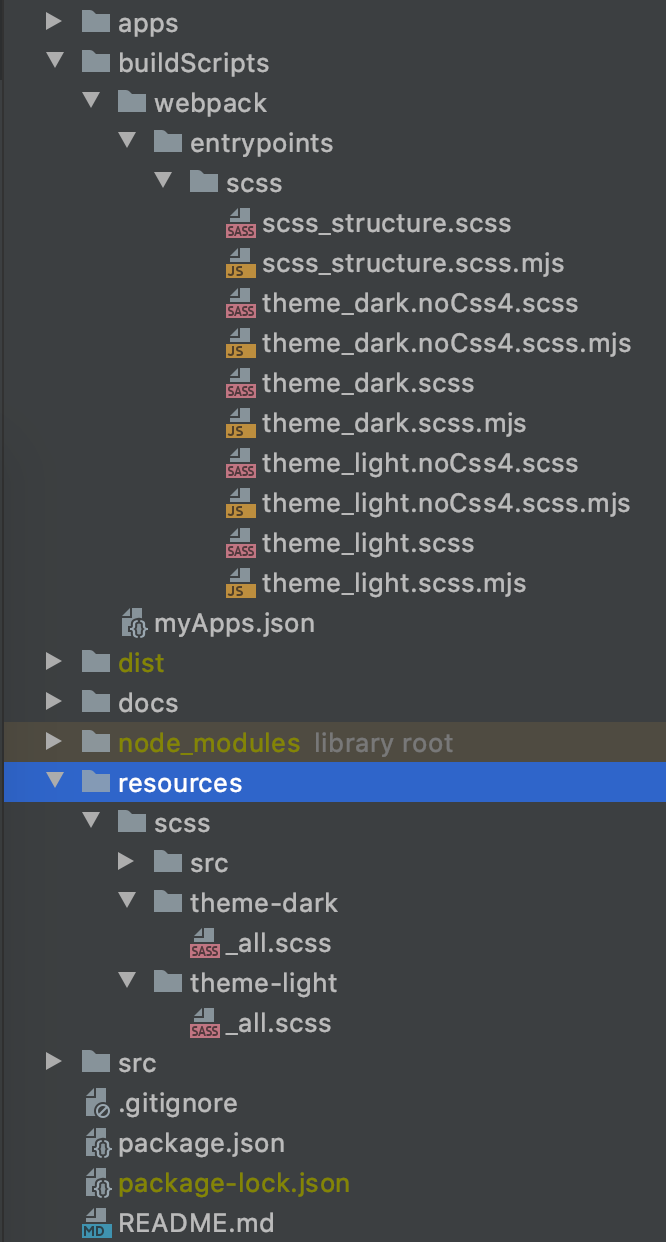Image resolution: width=666 pixels, height=1242 pixels.
Task: Select the highlighted resources folder name
Action: click(180, 783)
